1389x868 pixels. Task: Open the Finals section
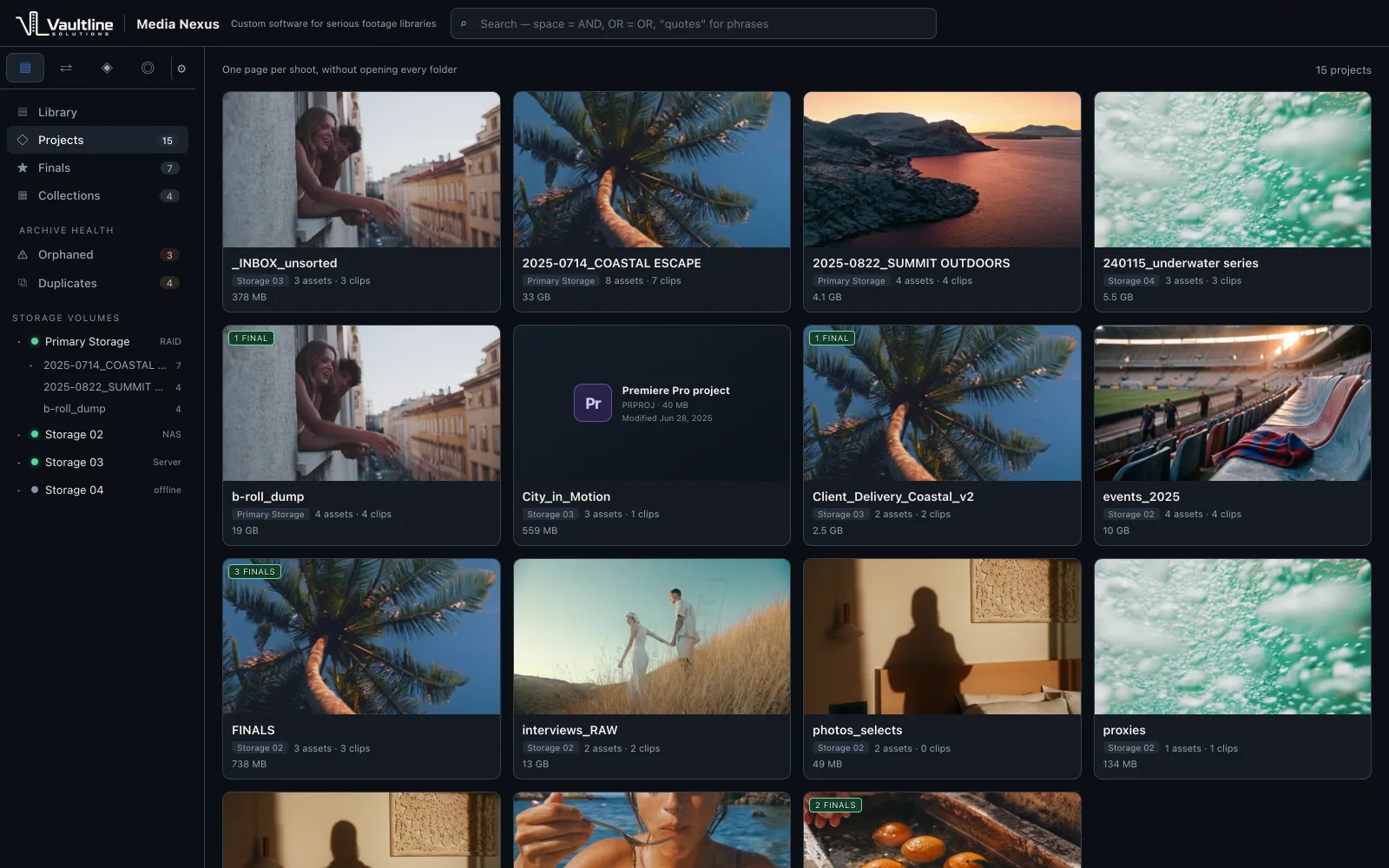click(x=97, y=168)
